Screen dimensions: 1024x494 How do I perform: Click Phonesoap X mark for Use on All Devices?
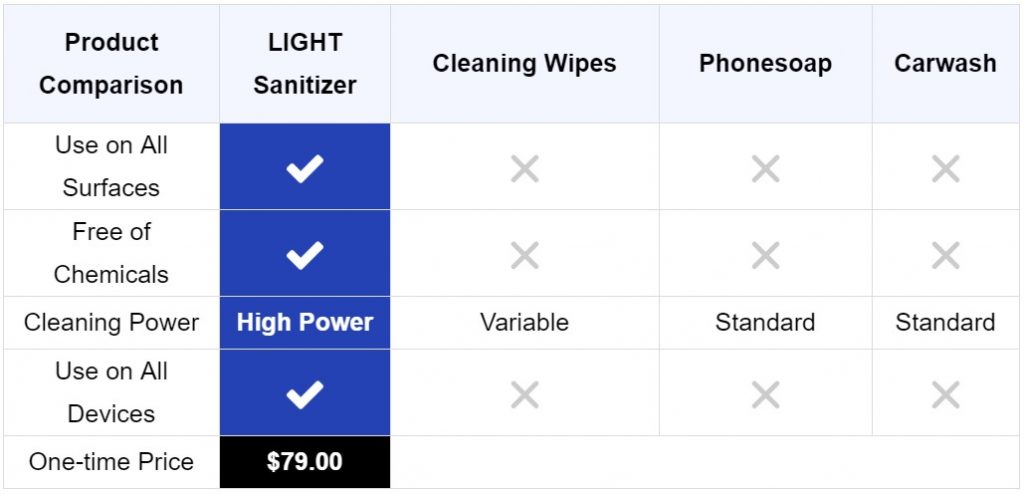(x=765, y=394)
